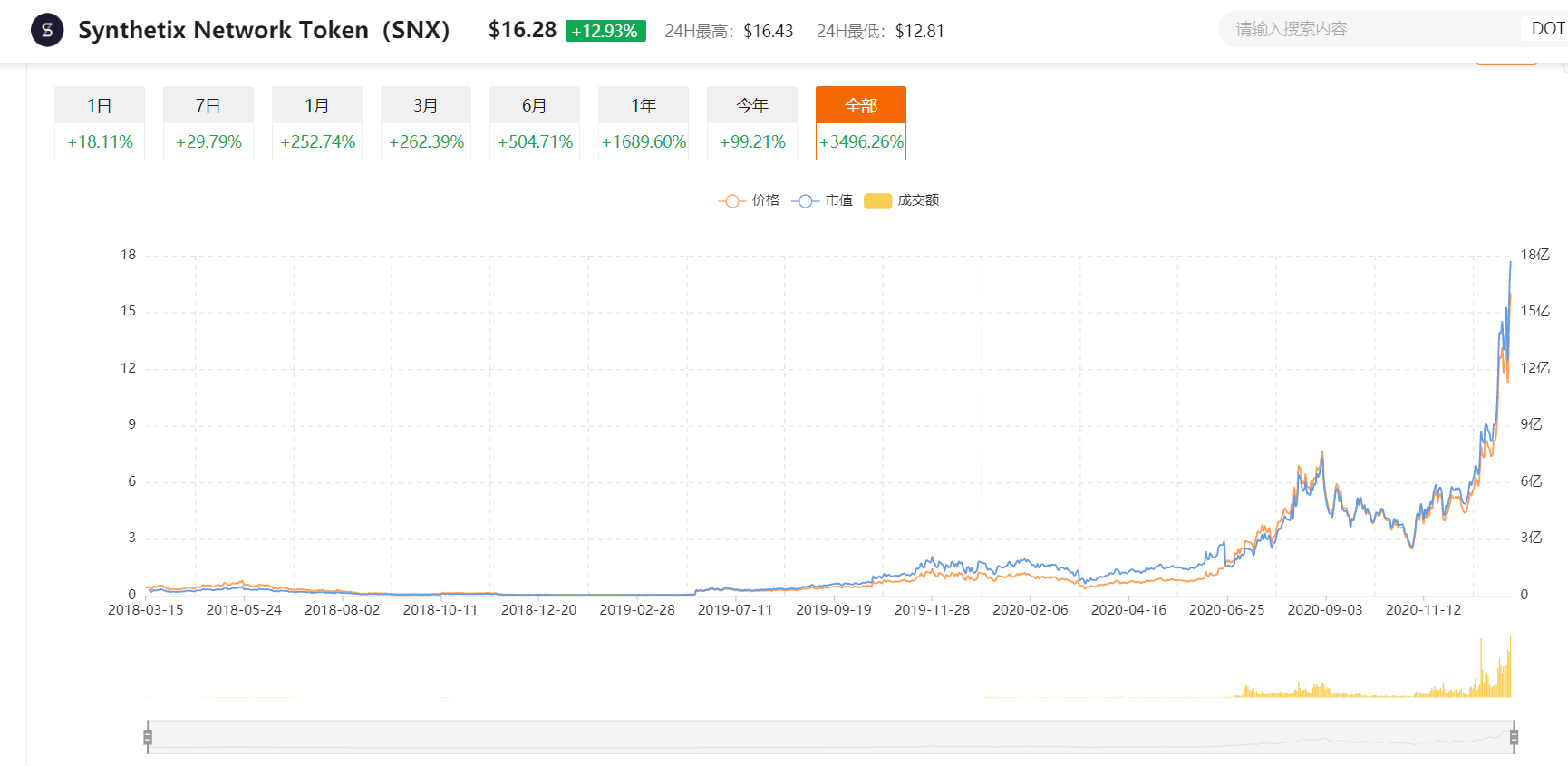Toggle the 价格 price legend series
Viewport: 1568px width, 766px height.
[x=749, y=200]
